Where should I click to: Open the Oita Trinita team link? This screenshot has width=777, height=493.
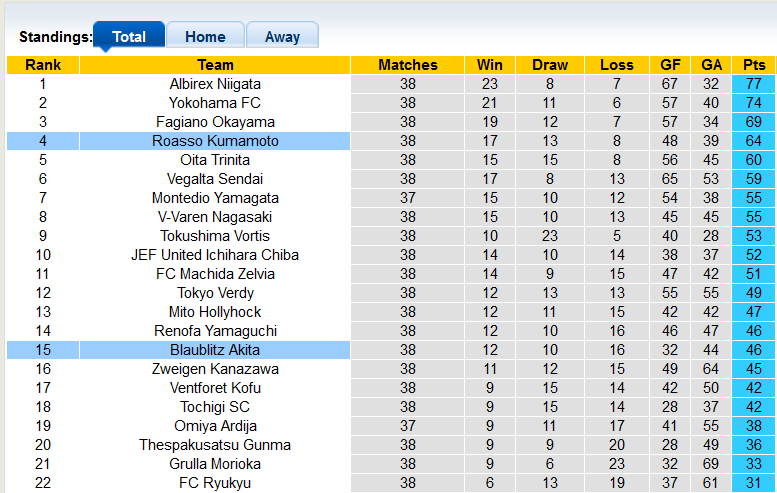[x=215, y=160]
